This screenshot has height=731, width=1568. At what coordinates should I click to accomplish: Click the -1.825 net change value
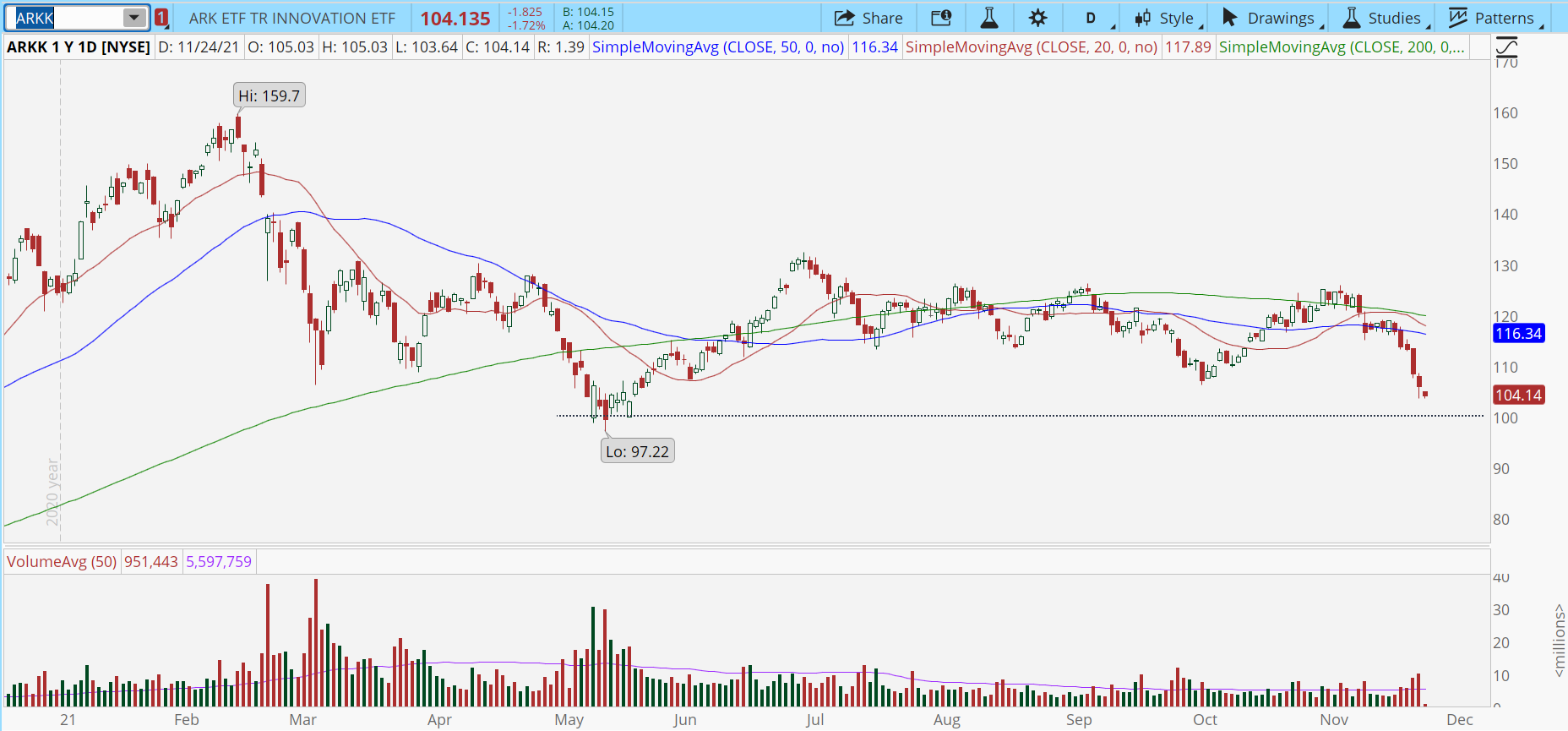pyautogui.click(x=525, y=12)
